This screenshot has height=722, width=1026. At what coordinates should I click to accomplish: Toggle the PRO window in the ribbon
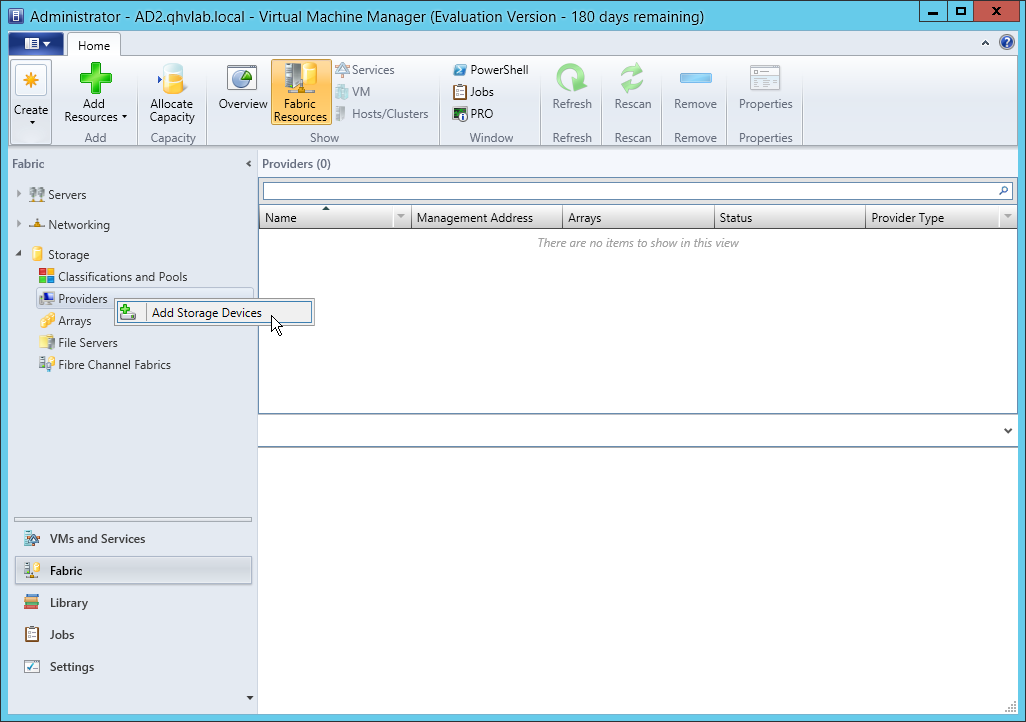[474, 114]
